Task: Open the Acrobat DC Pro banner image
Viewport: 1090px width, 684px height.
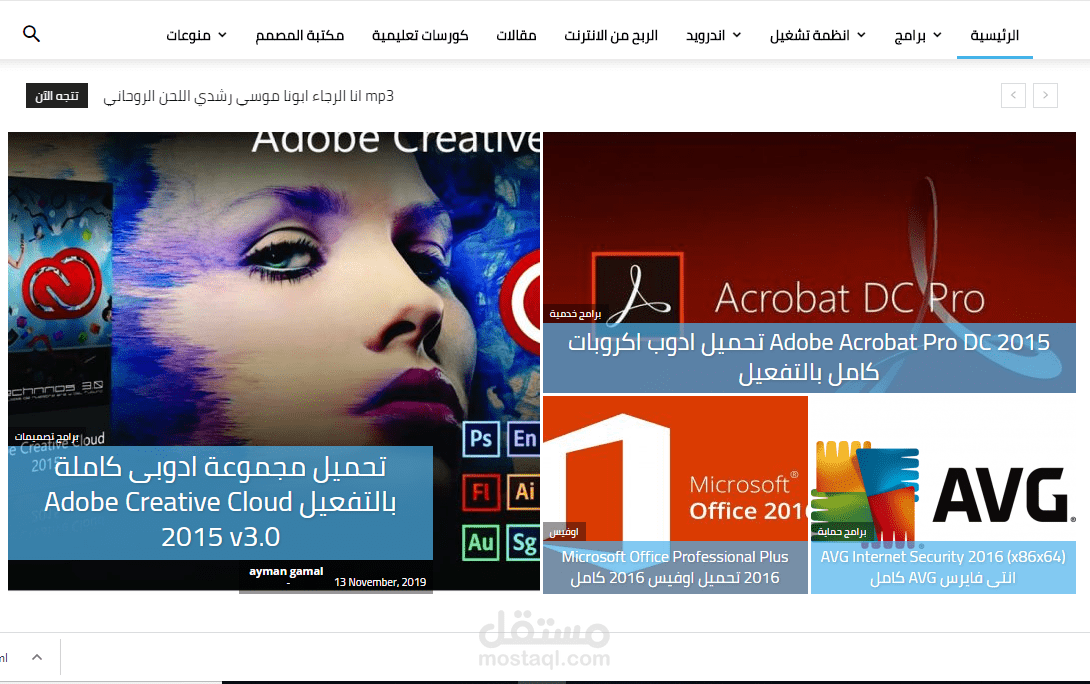Action: click(x=809, y=226)
